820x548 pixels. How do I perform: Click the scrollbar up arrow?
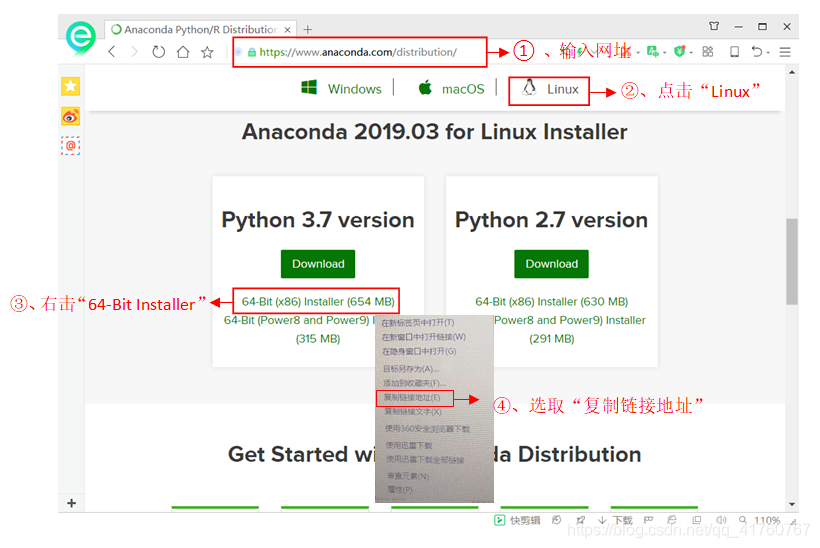click(792, 73)
